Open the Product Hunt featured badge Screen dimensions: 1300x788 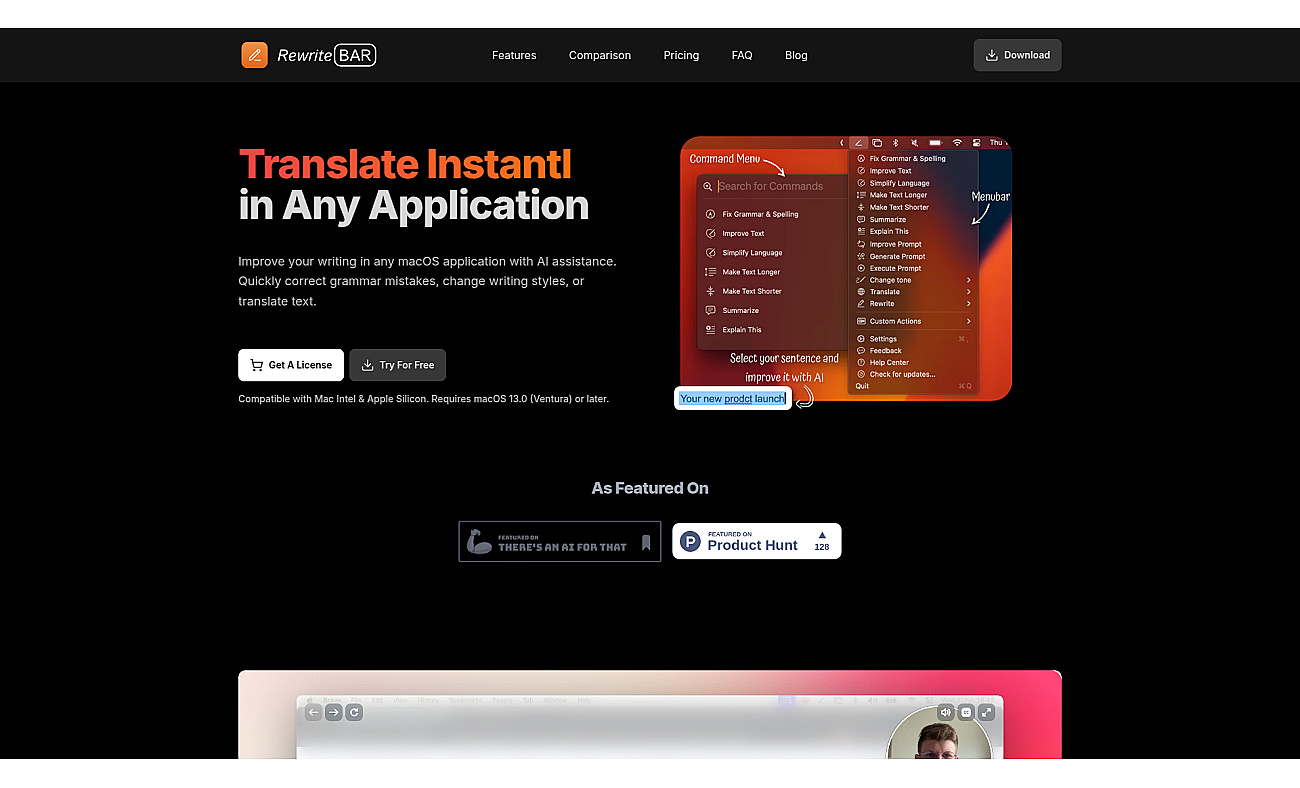757,541
